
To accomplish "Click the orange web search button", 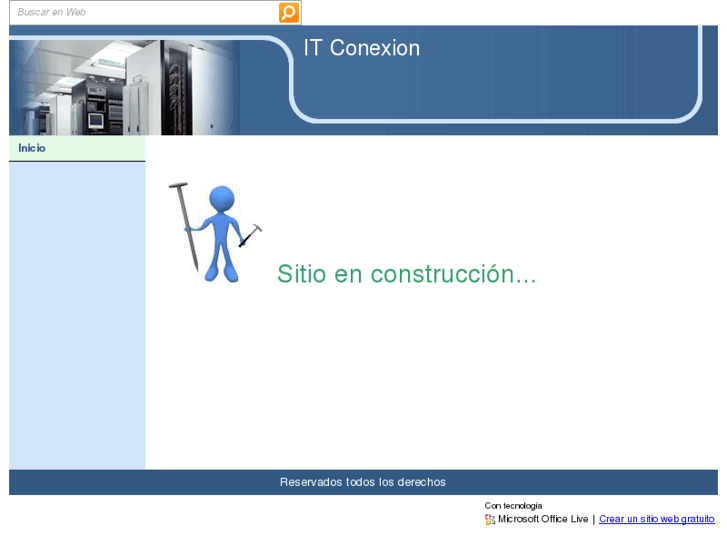I will click(288, 13).
